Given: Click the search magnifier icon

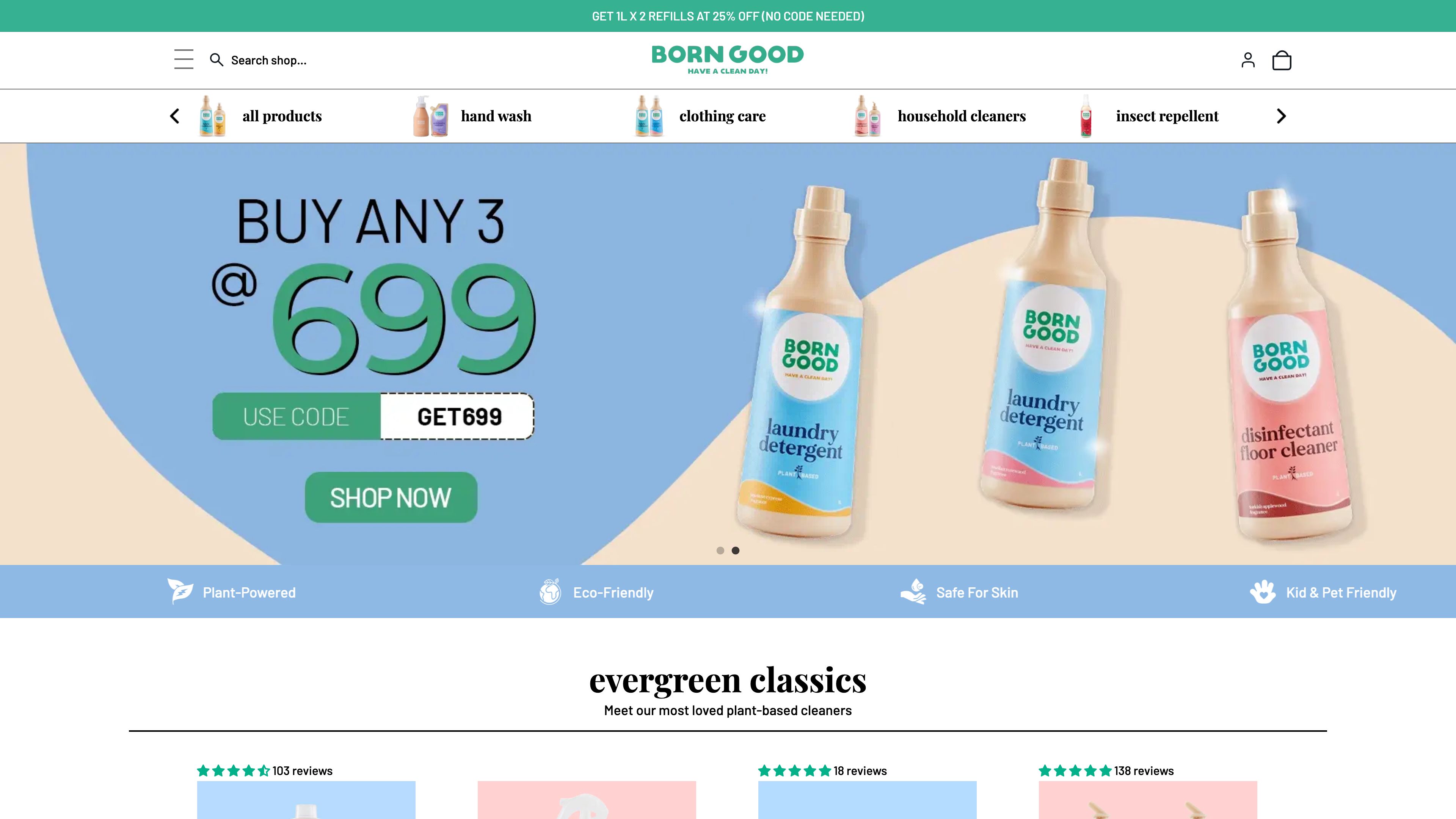Looking at the screenshot, I should click(217, 60).
